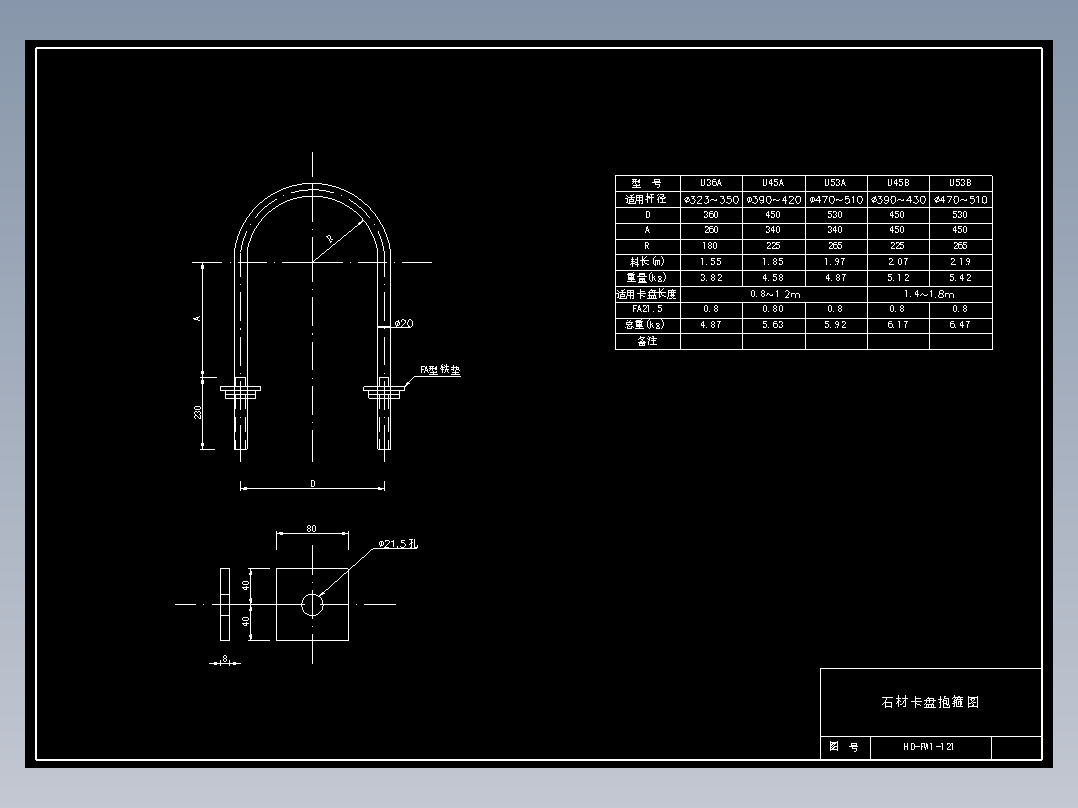Select the 料长(m) row label
The width and height of the screenshot is (1078, 808).
click(647, 261)
